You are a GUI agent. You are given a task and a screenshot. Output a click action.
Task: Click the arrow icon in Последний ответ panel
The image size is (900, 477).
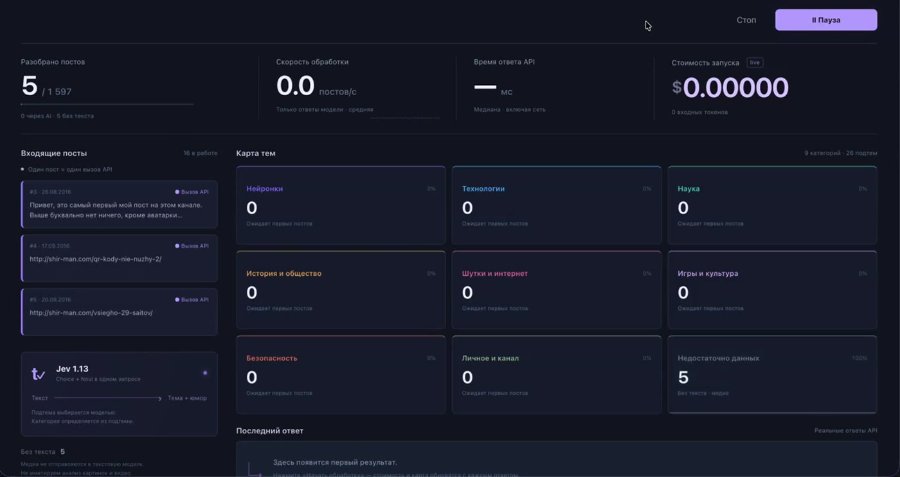(254, 469)
